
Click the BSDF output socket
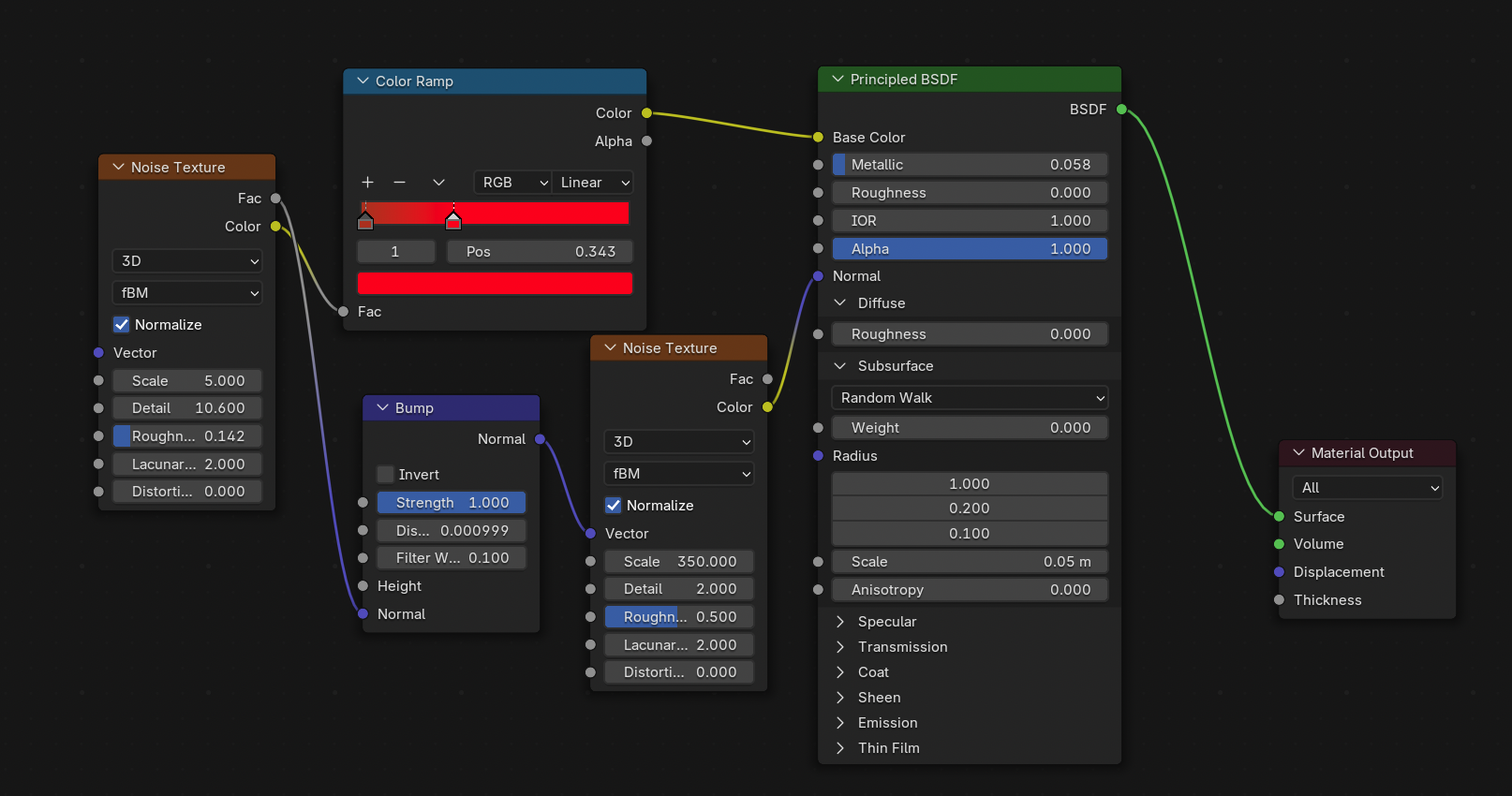coord(1121,110)
